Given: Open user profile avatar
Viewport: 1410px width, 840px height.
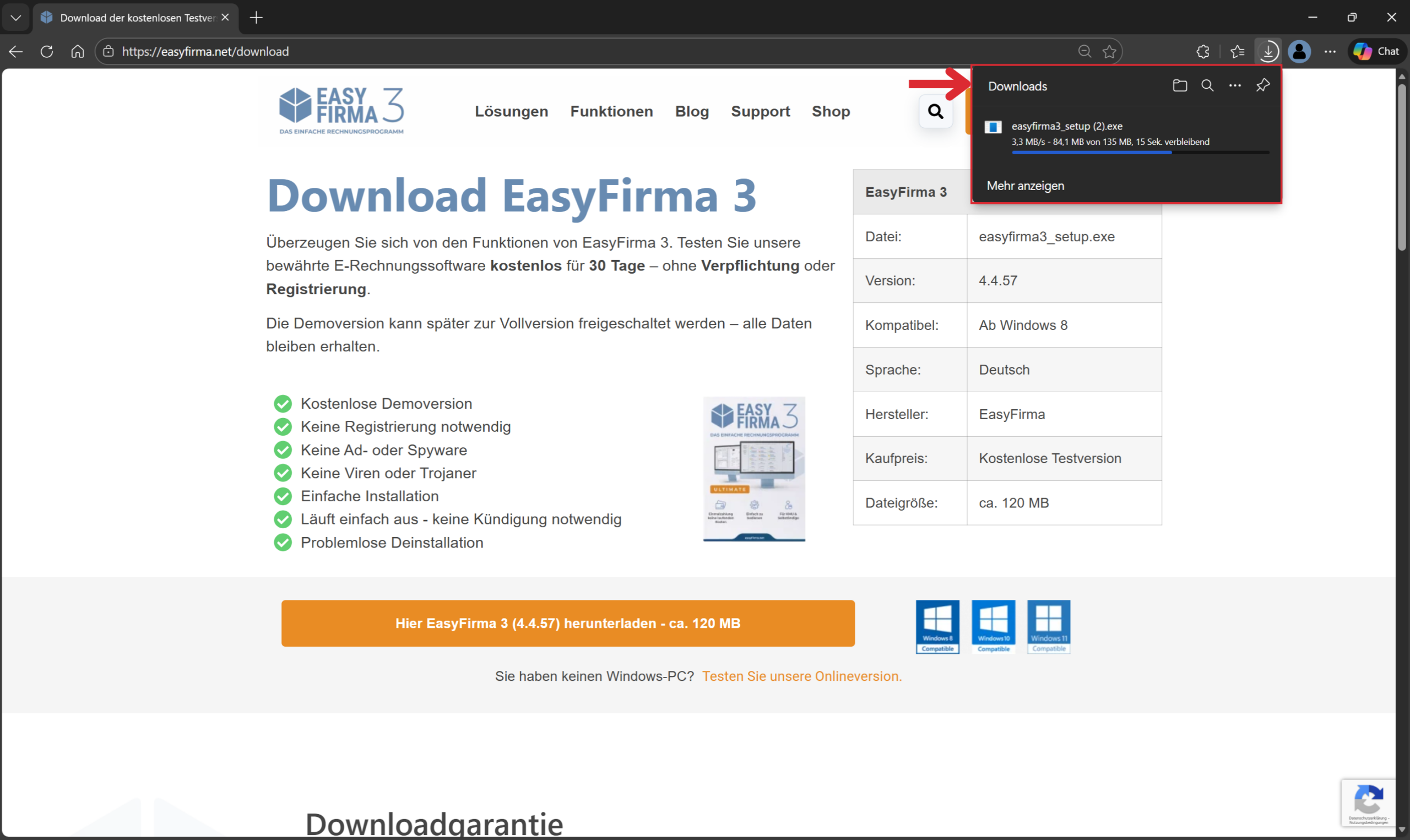Looking at the screenshot, I should click(x=1299, y=52).
